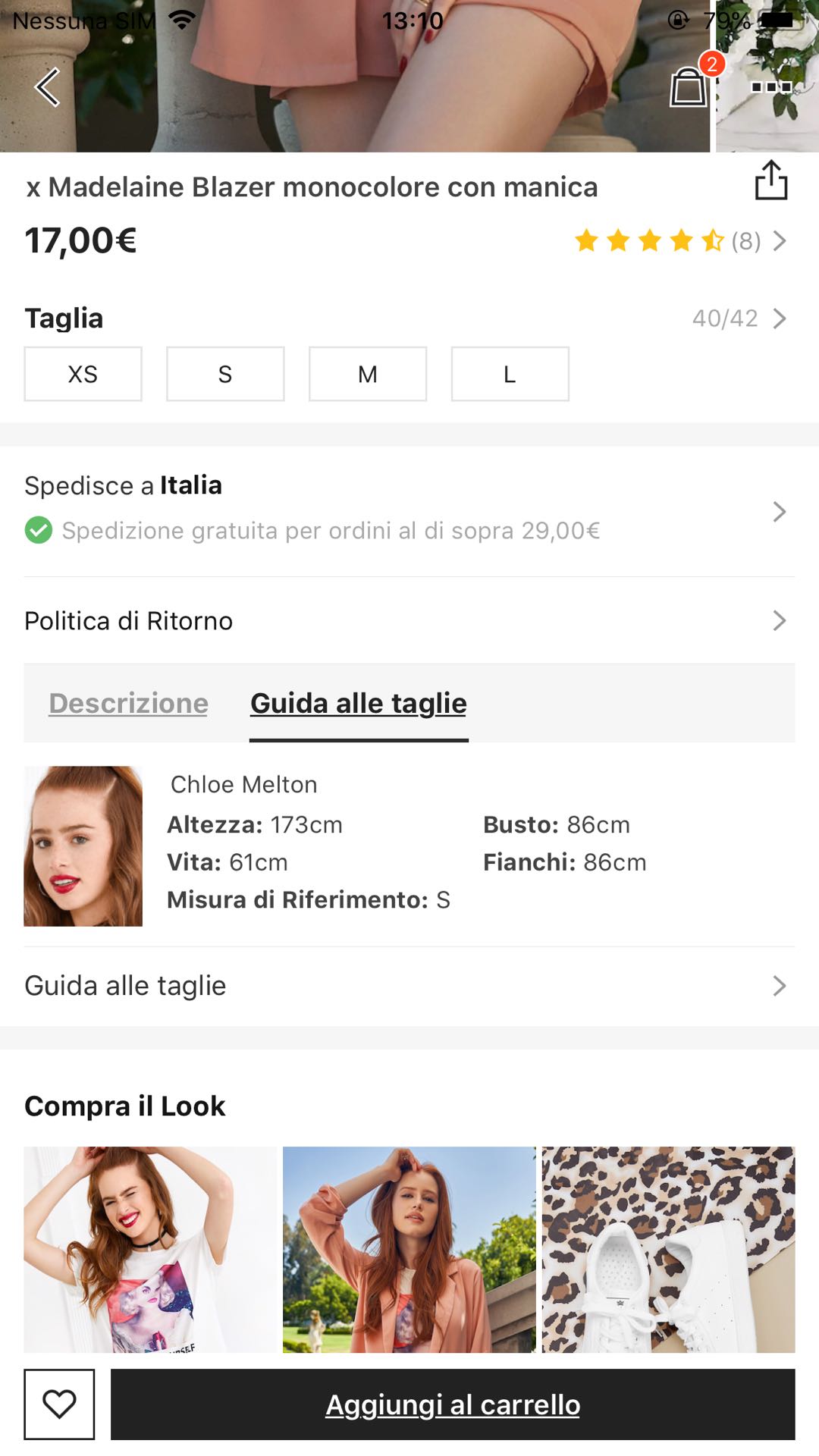Pick size M

[368, 374]
